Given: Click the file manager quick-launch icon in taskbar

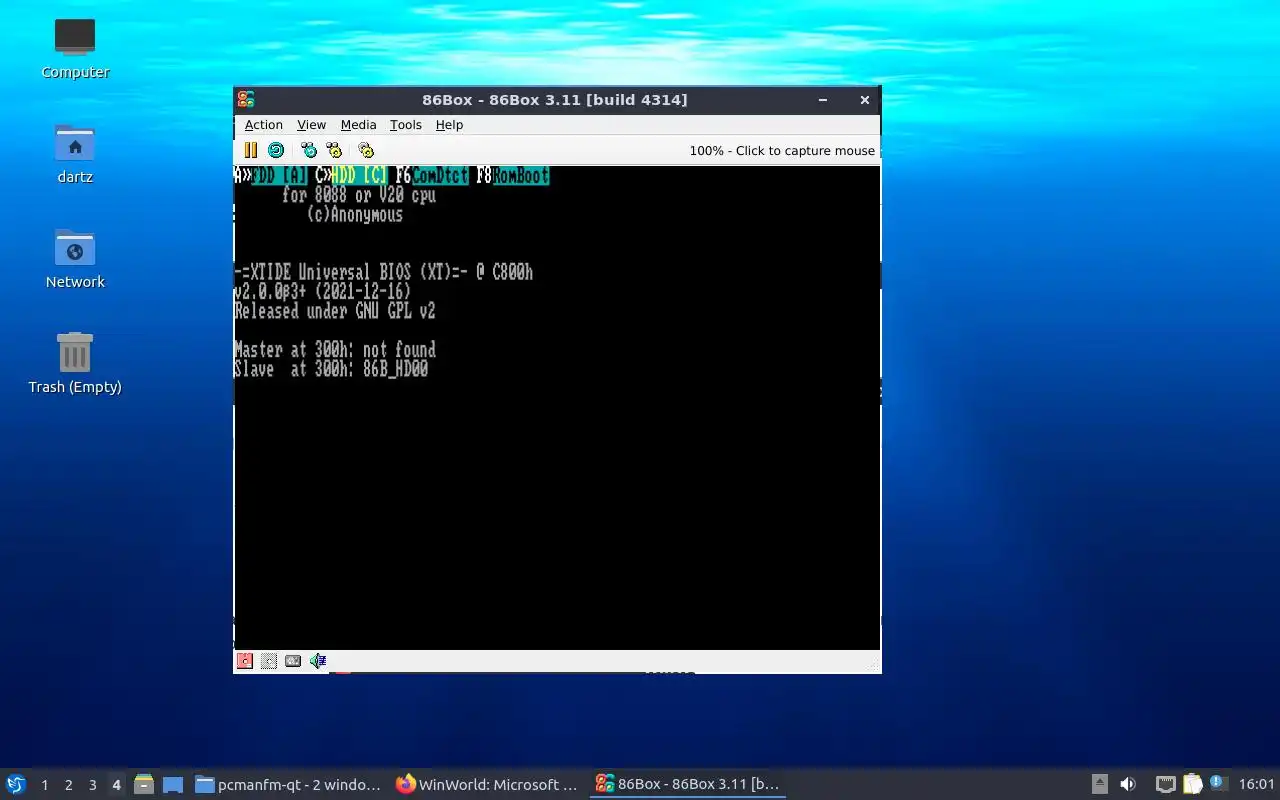Looking at the screenshot, I should point(144,785).
